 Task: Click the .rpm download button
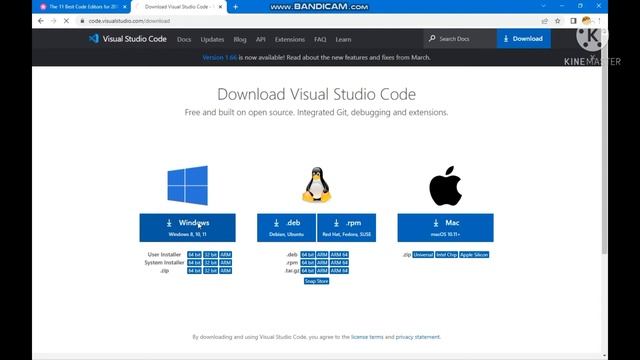(x=347, y=228)
